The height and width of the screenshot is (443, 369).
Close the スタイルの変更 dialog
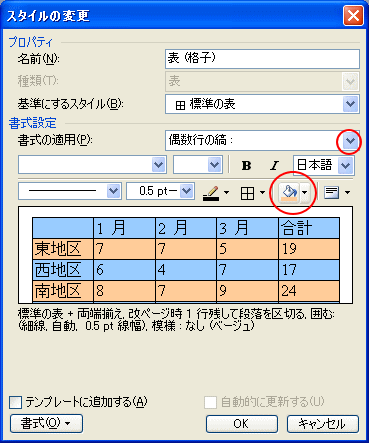(353, 16)
